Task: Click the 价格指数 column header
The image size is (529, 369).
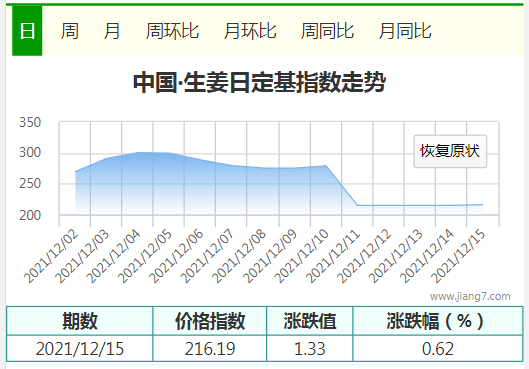Action: 210,321
